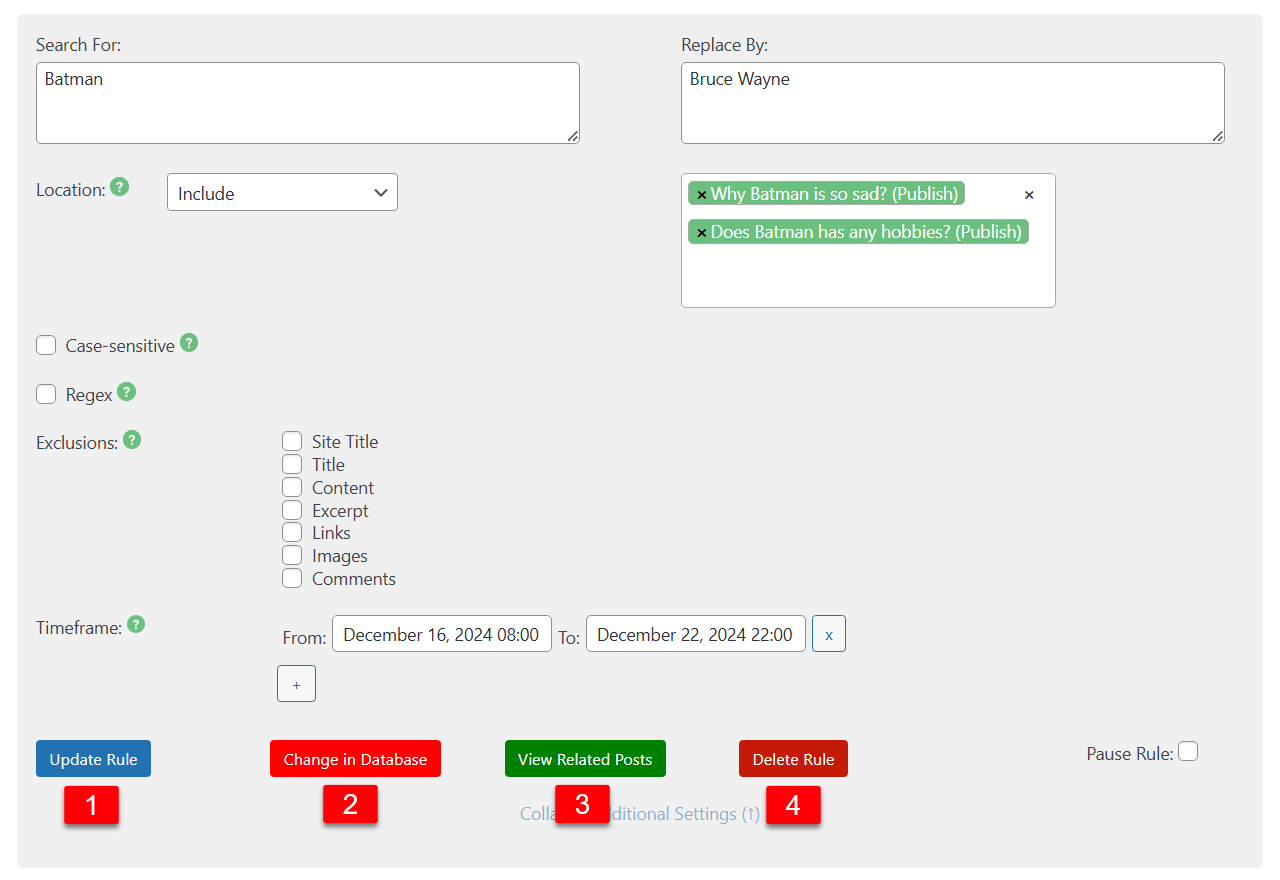Viewport: 1280px width, 880px height.
Task: Remove the timeframe with the x button
Action: pos(829,634)
